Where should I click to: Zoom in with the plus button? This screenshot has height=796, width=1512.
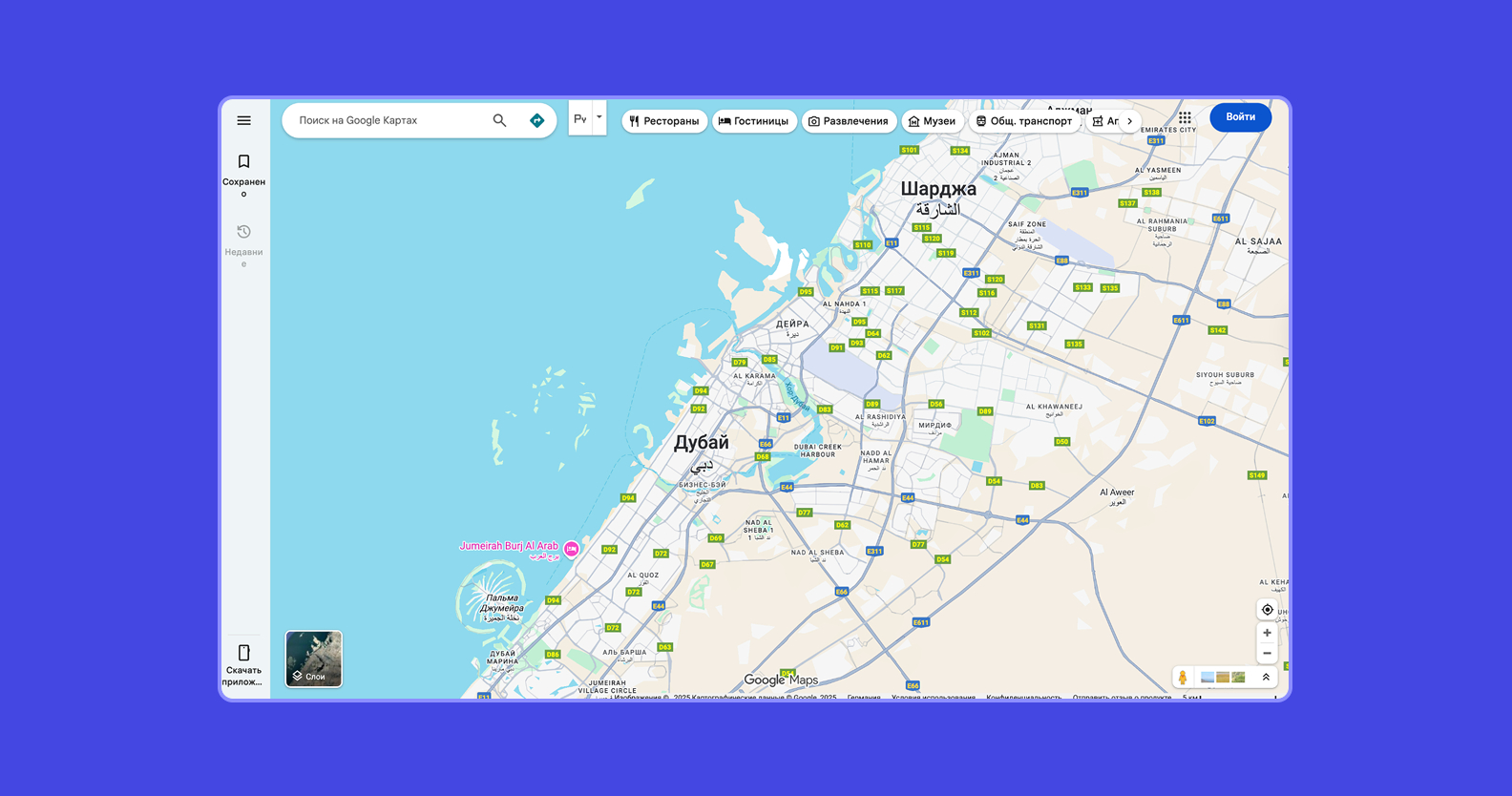(1267, 633)
